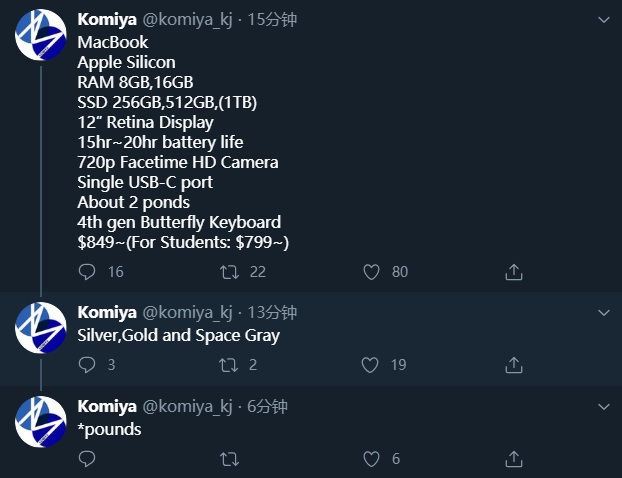This screenshot has height=478, width=622.
Task: Open the chevron menu on *pounds tweet
Action: tap(603, 407)
